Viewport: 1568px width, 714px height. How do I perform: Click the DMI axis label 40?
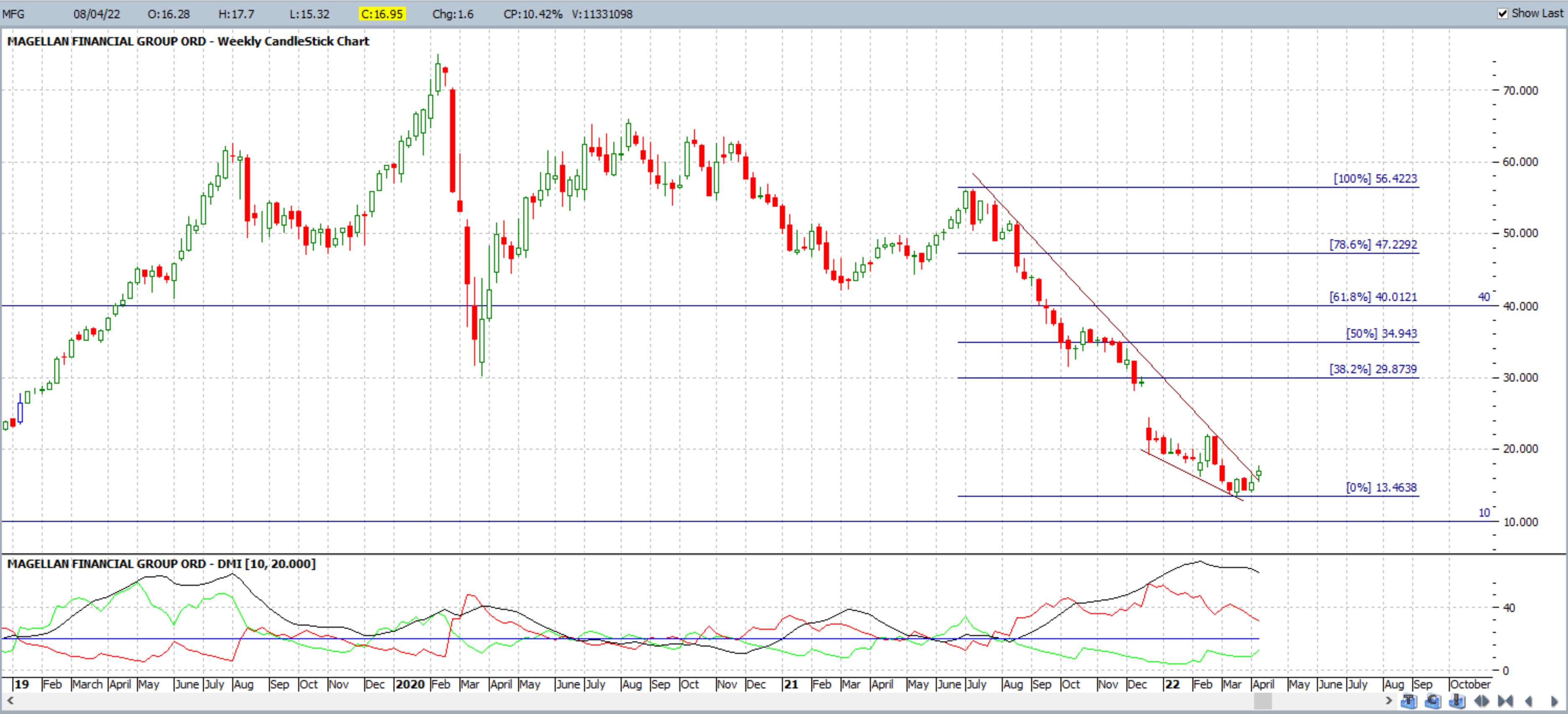(x=1509, y=608)
